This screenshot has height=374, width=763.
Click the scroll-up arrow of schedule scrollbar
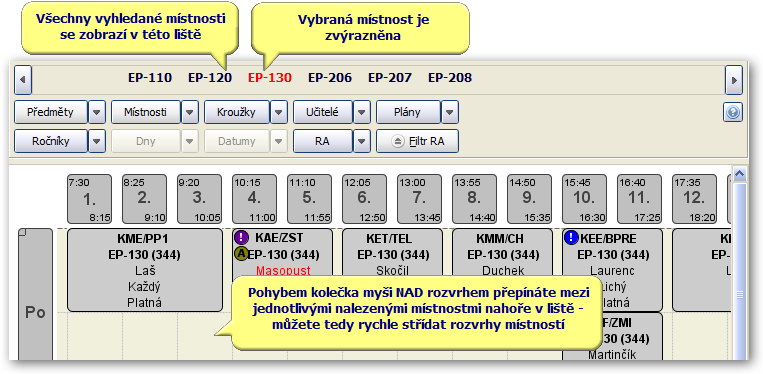click(x=739, y=174)
